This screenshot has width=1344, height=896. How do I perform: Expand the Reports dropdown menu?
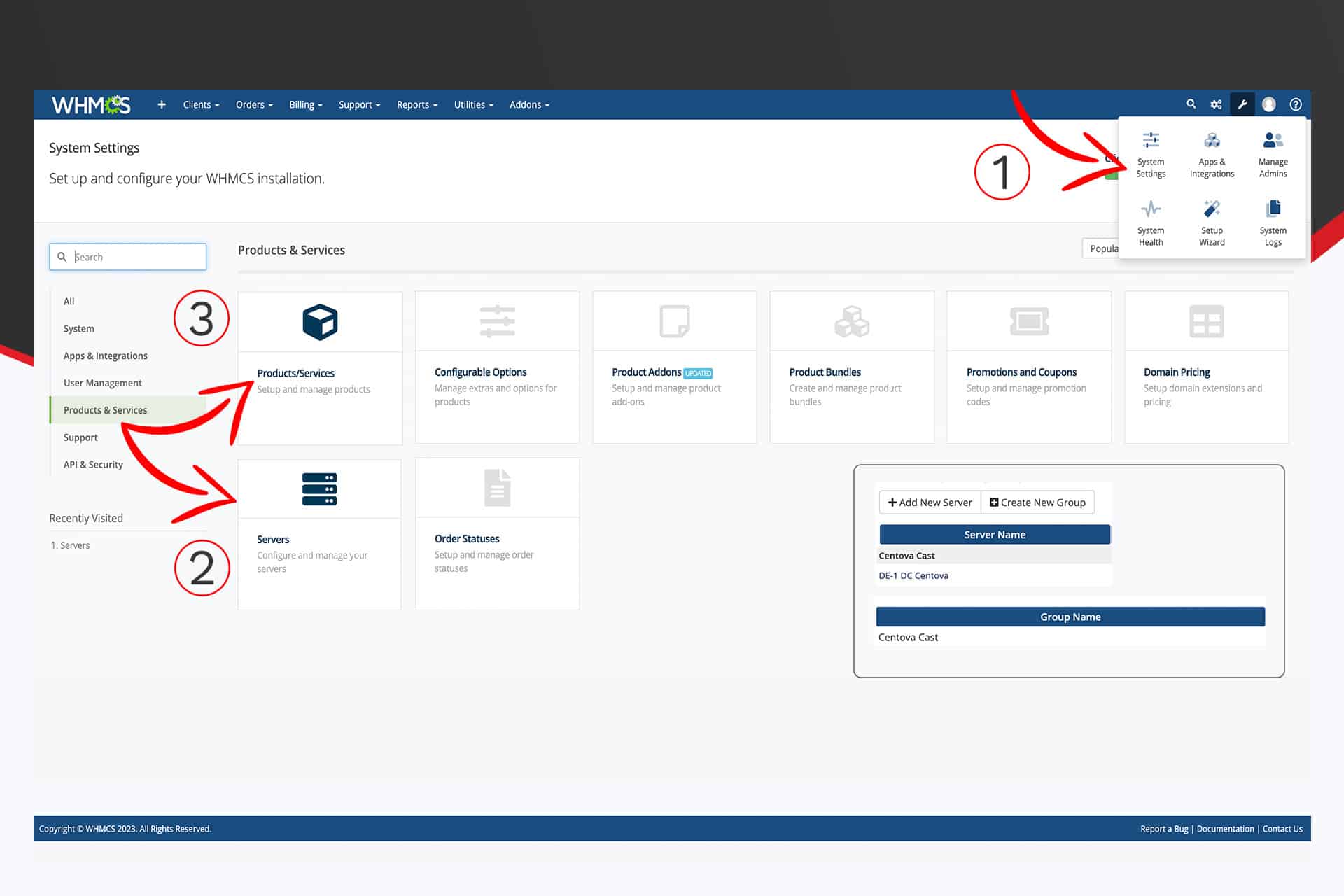pyautogui.click(x=417, y=104)
